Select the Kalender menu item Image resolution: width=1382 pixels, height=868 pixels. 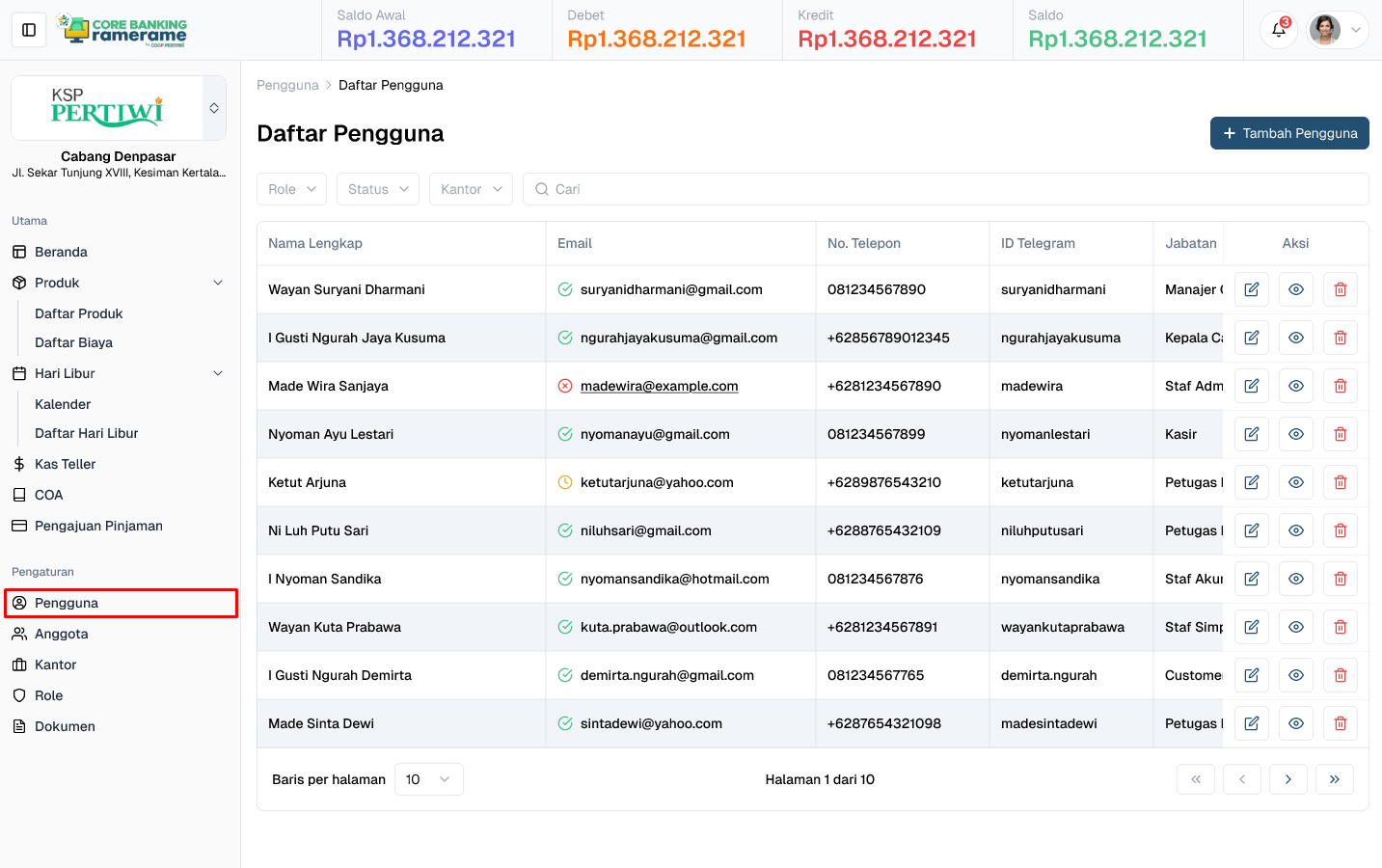(62, 404)
